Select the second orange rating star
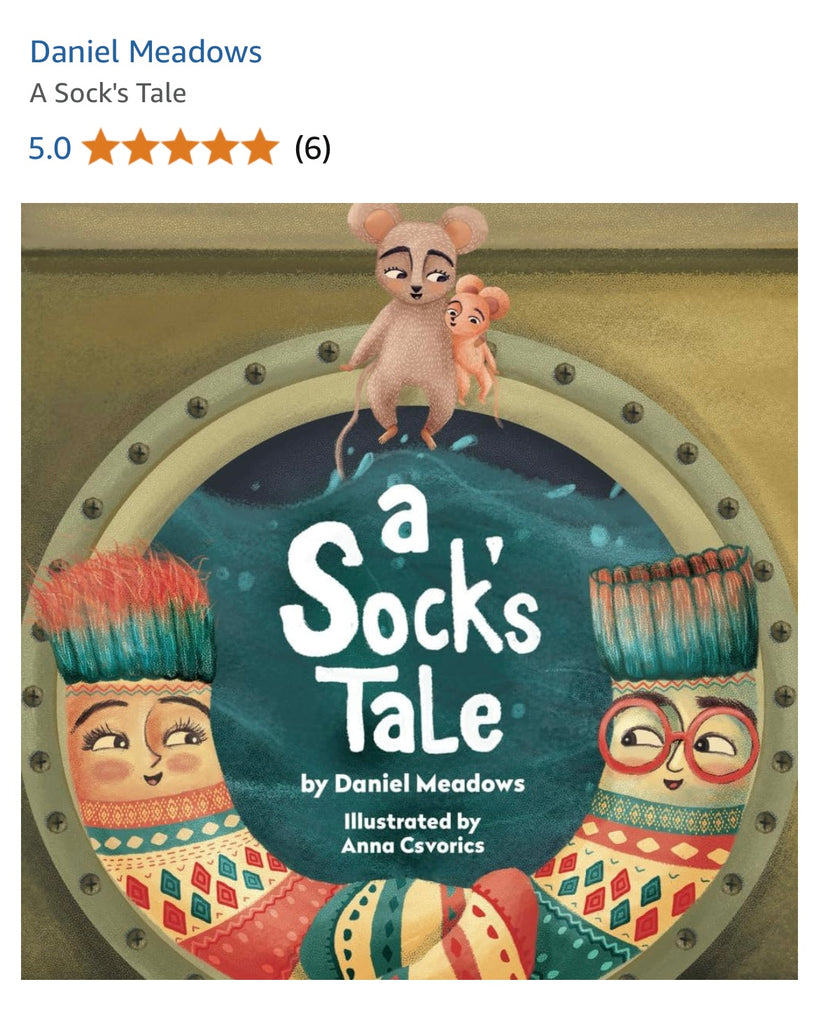Viewport: 819px width, 1024px height. (x=142, y=147)
